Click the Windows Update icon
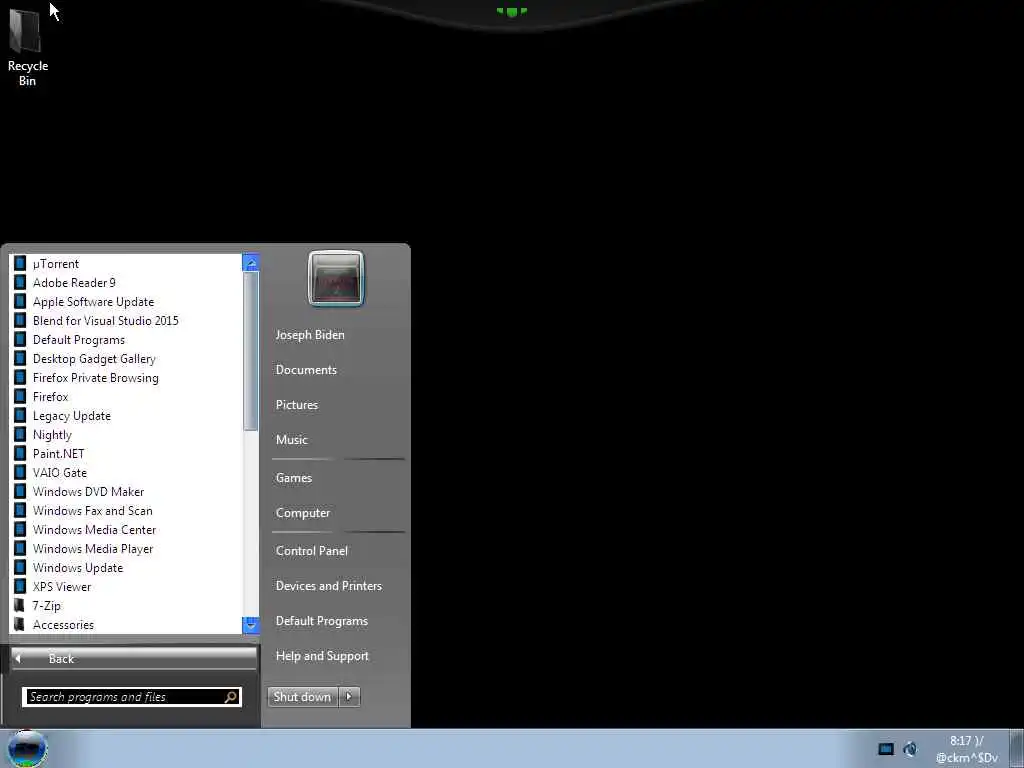 20,567
